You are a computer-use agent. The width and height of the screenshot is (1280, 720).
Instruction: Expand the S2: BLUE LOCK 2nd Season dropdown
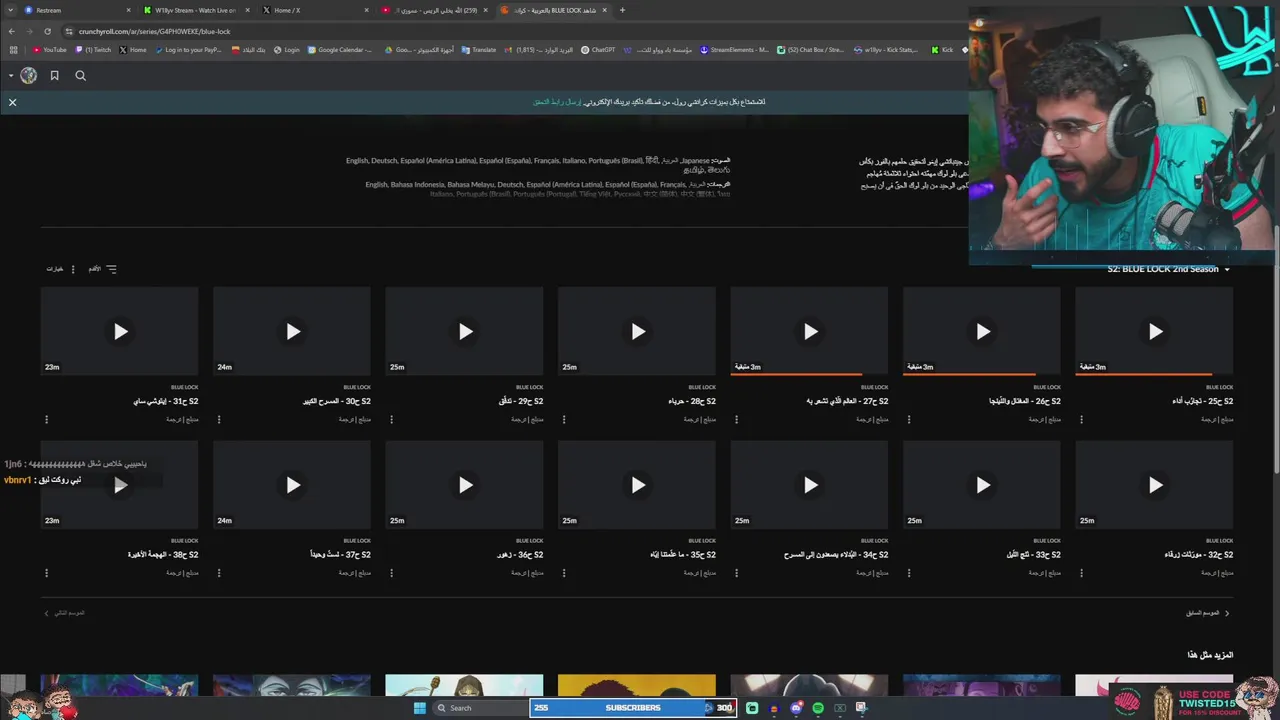[1169, 269]
